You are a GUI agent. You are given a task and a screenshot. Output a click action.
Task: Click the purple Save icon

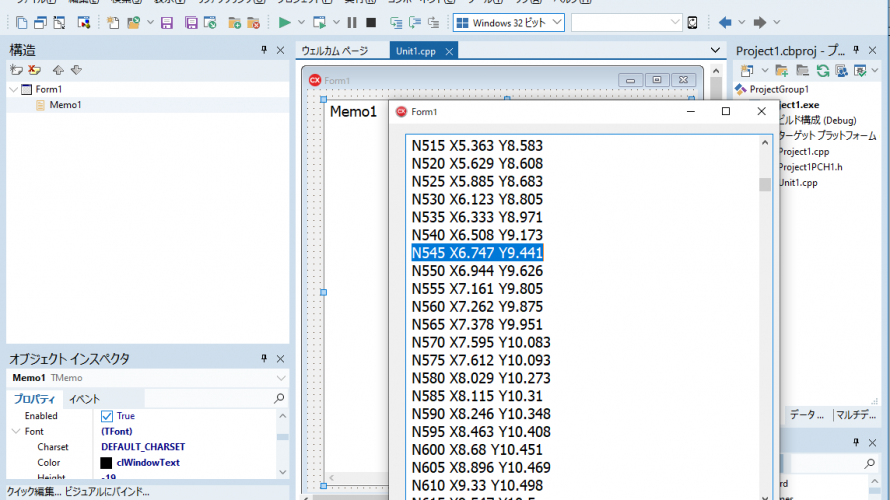point(166,23)
